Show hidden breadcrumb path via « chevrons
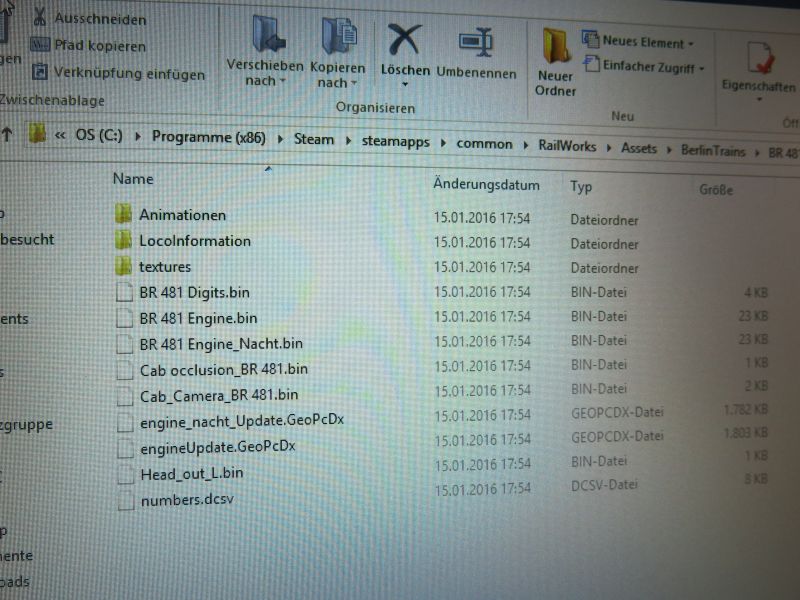 (x=60, y=135)
